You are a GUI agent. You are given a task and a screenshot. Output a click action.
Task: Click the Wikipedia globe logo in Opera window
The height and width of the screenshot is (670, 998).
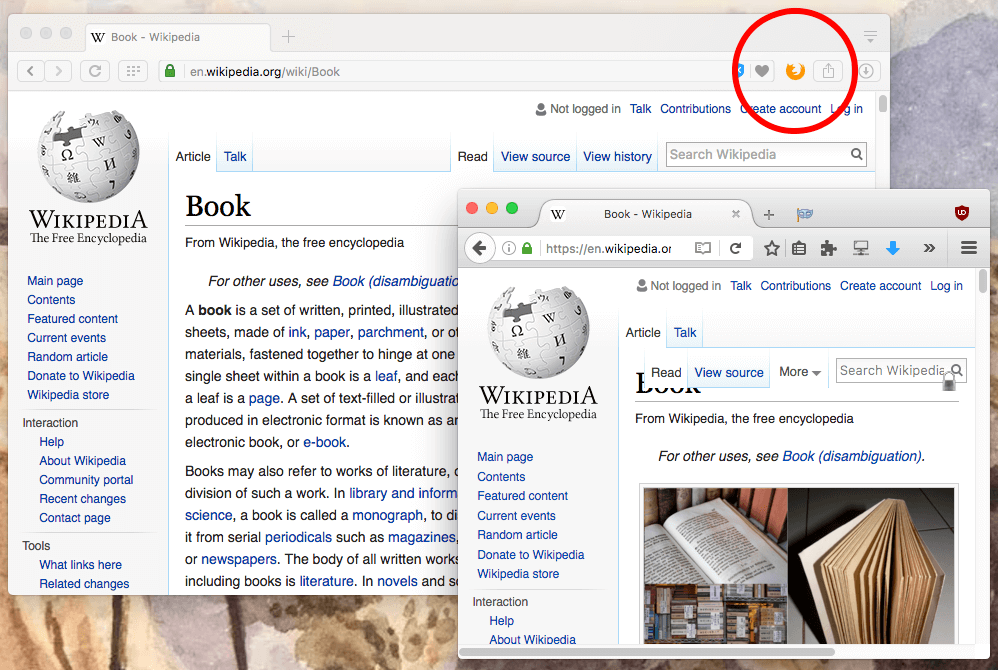pos(88,156)
